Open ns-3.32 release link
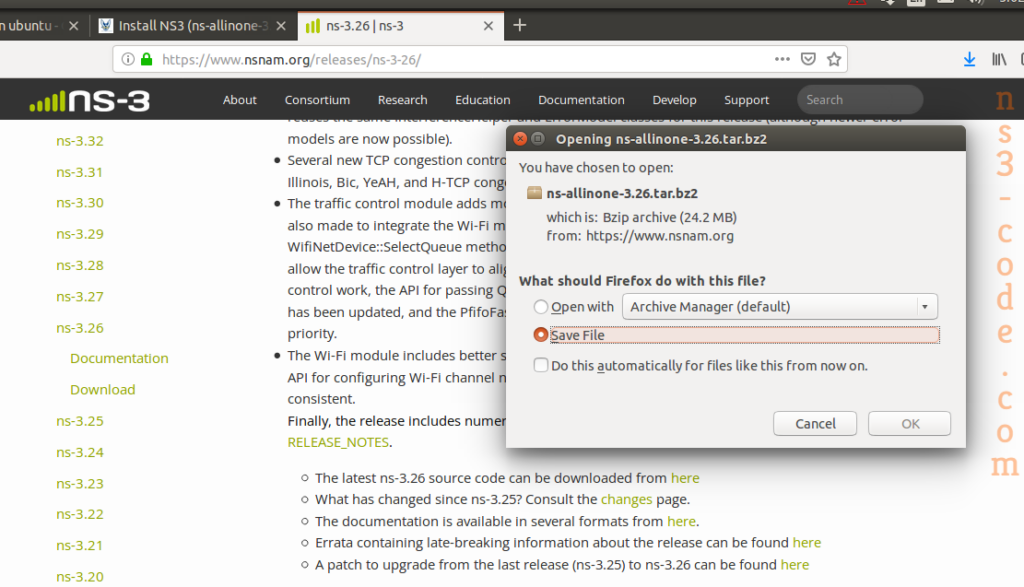 click(x=80, y=140)
